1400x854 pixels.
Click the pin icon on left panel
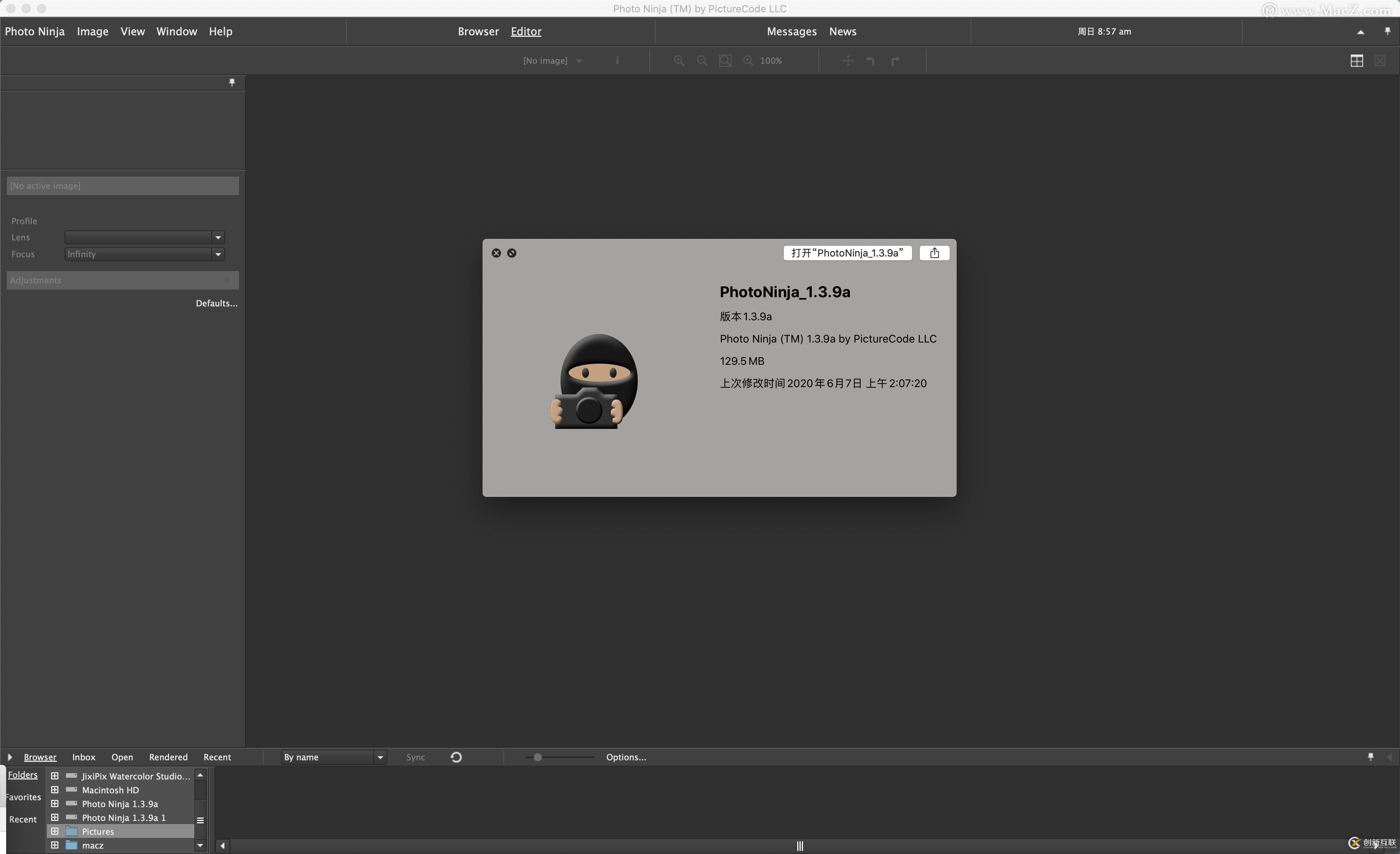(232, 82)
